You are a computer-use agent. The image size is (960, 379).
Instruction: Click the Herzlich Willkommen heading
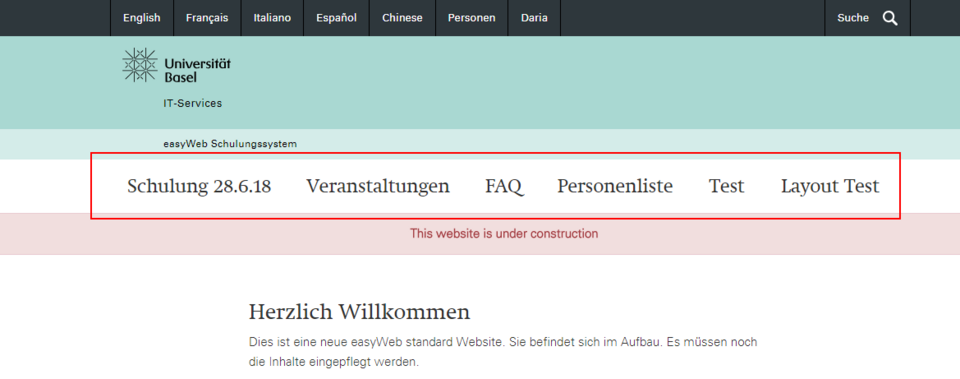(x=359, y=312)
